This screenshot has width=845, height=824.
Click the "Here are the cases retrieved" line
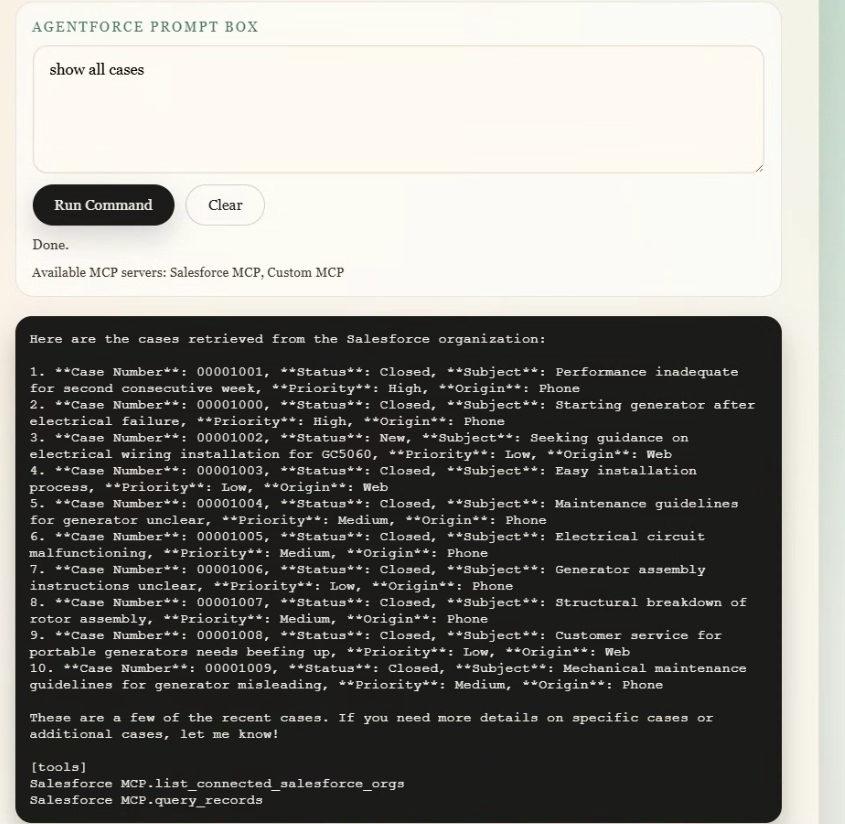(x=288, y=339)
